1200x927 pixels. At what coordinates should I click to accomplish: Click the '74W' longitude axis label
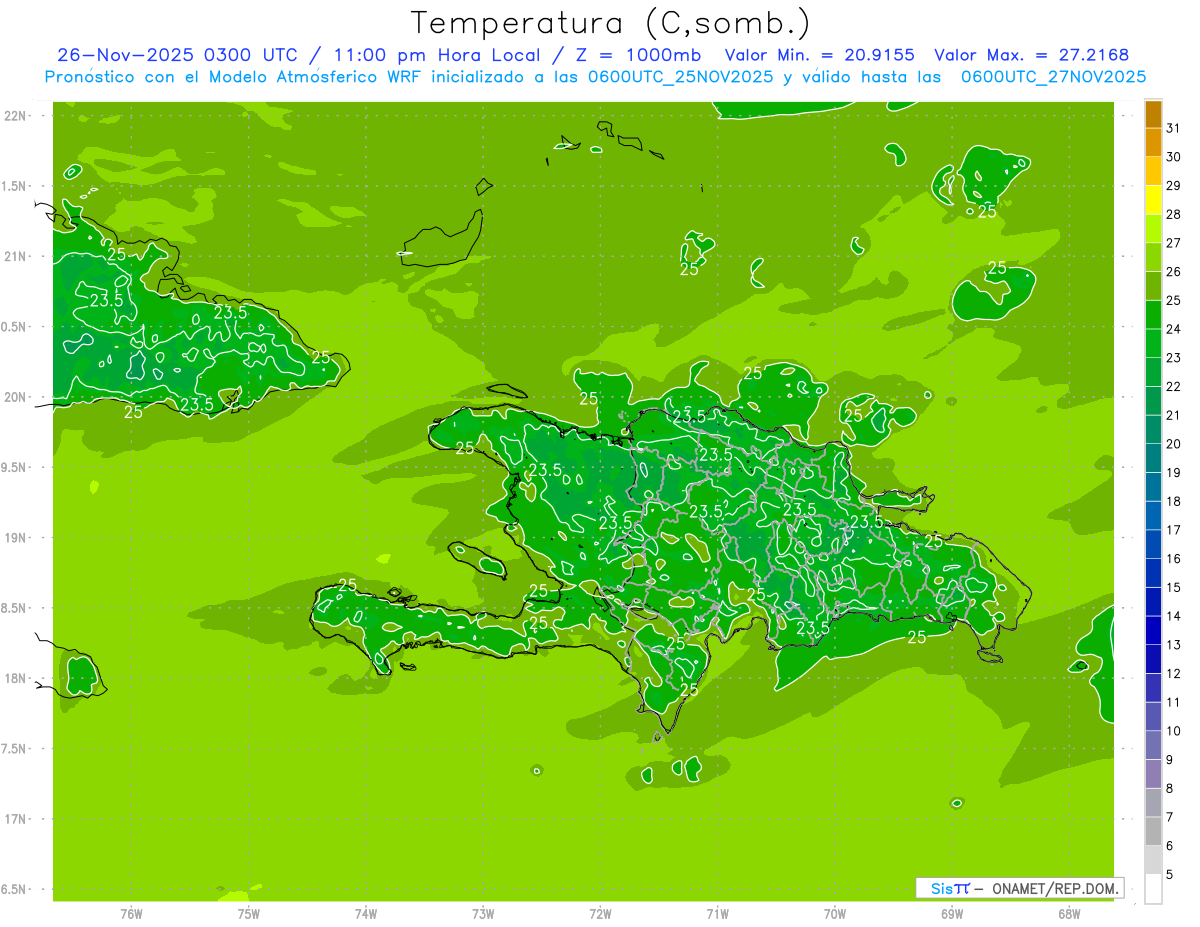coord(366,914)
